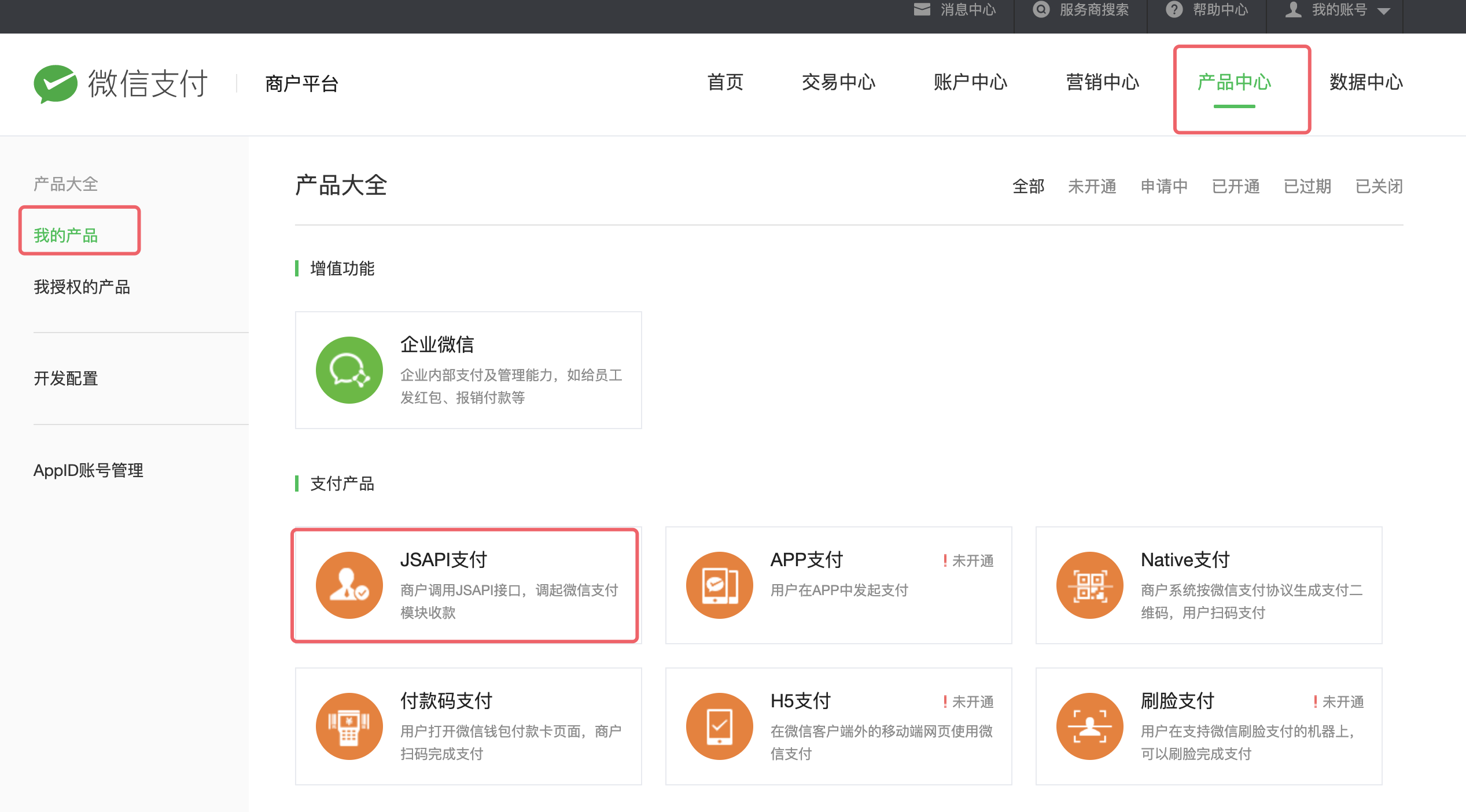Expand the 我的账号 dropdown arrow
This screenshot has width=1466, height=812.
1384,11
